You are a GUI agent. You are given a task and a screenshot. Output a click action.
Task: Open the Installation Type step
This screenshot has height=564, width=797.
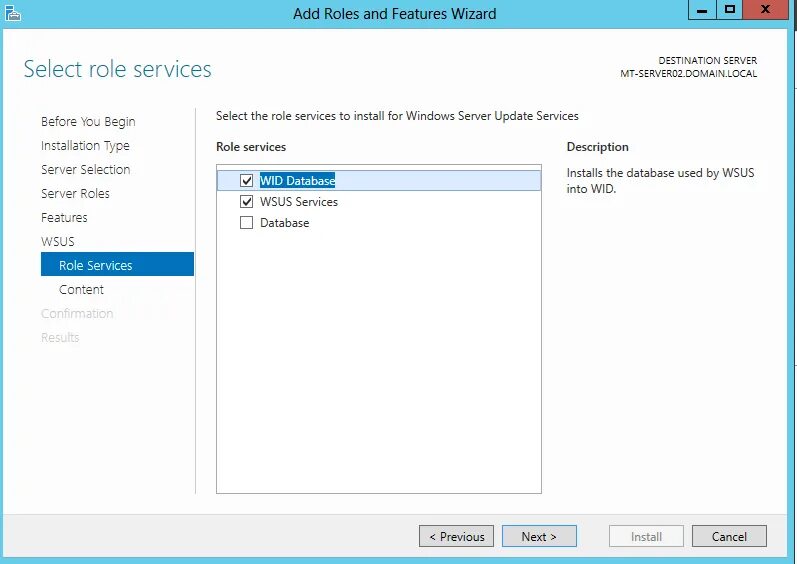pos(85,146)
